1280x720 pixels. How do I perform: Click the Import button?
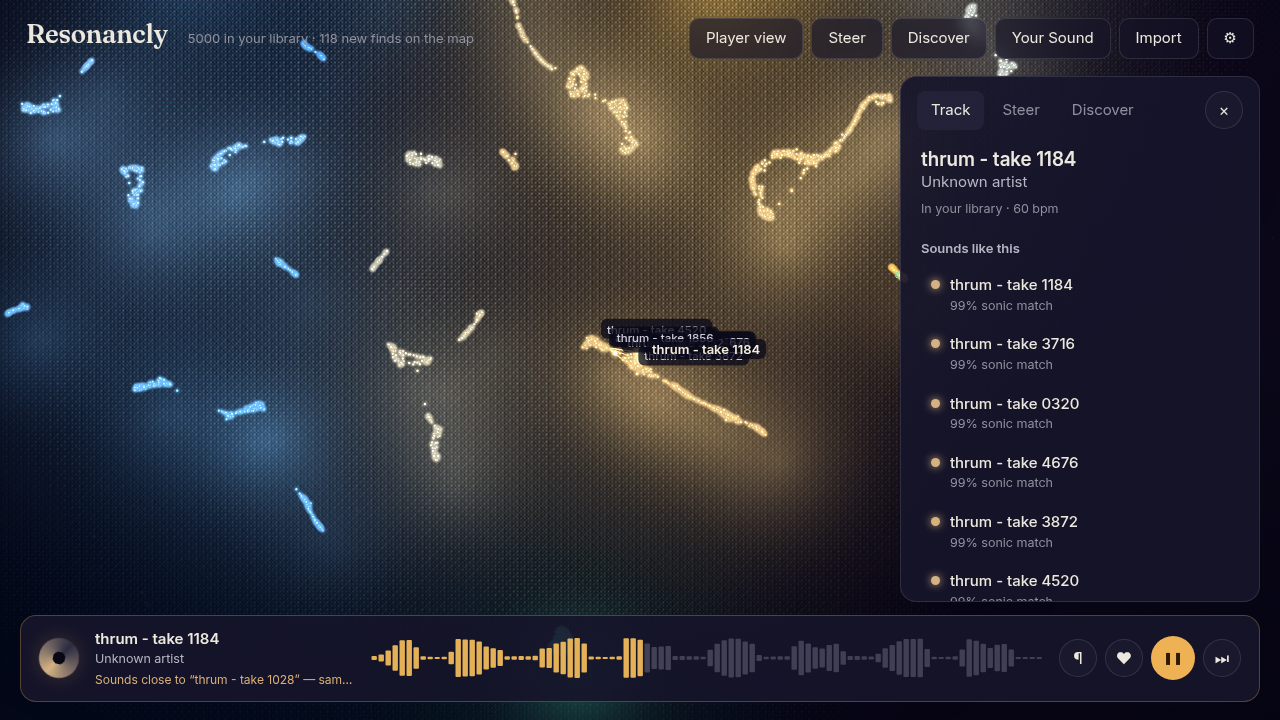(1158, 38)
